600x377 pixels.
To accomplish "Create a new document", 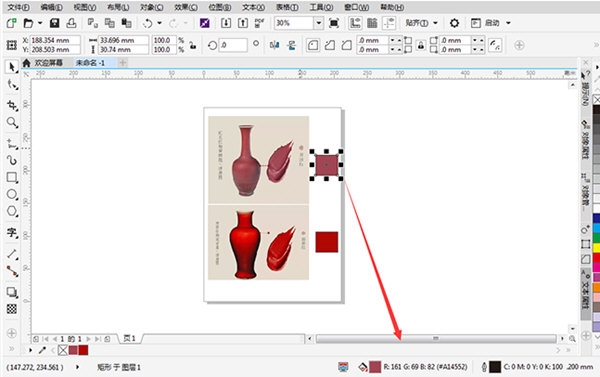I will (x=11, y=23).
